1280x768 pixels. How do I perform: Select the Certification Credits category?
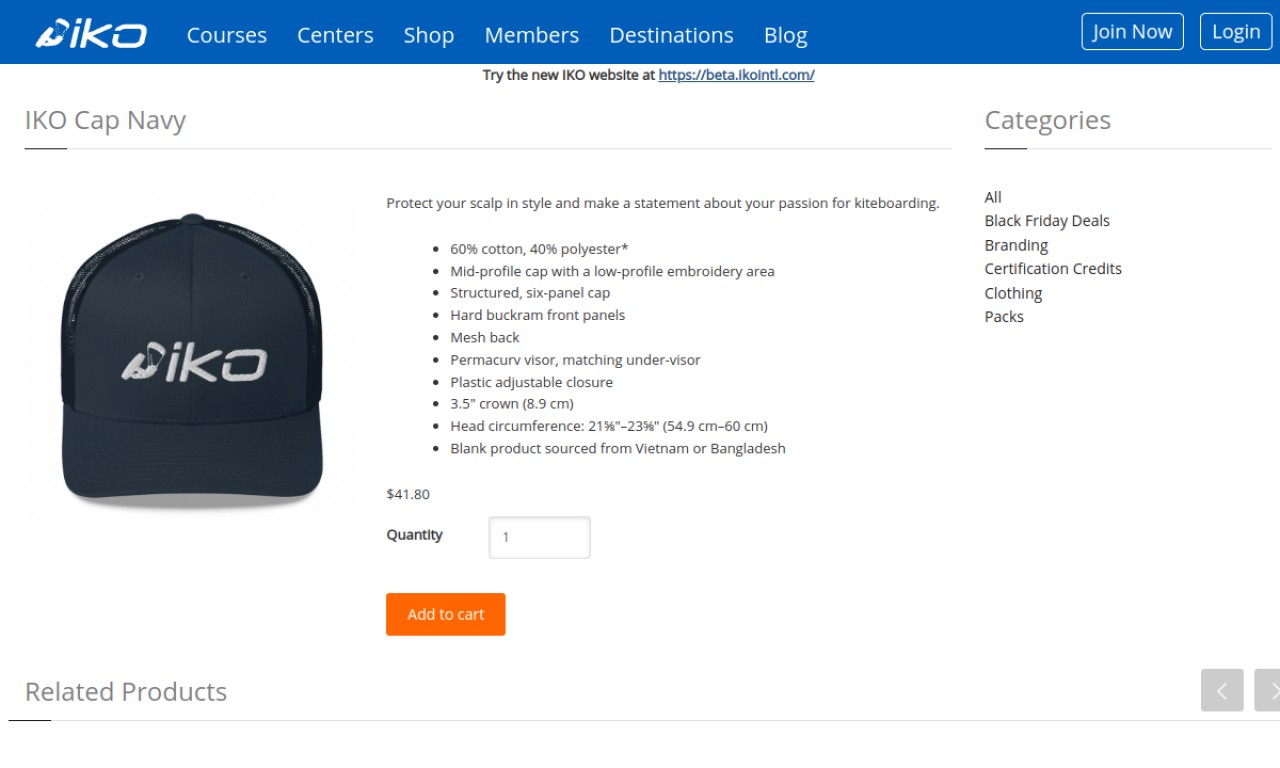[x=1053, y=269]
